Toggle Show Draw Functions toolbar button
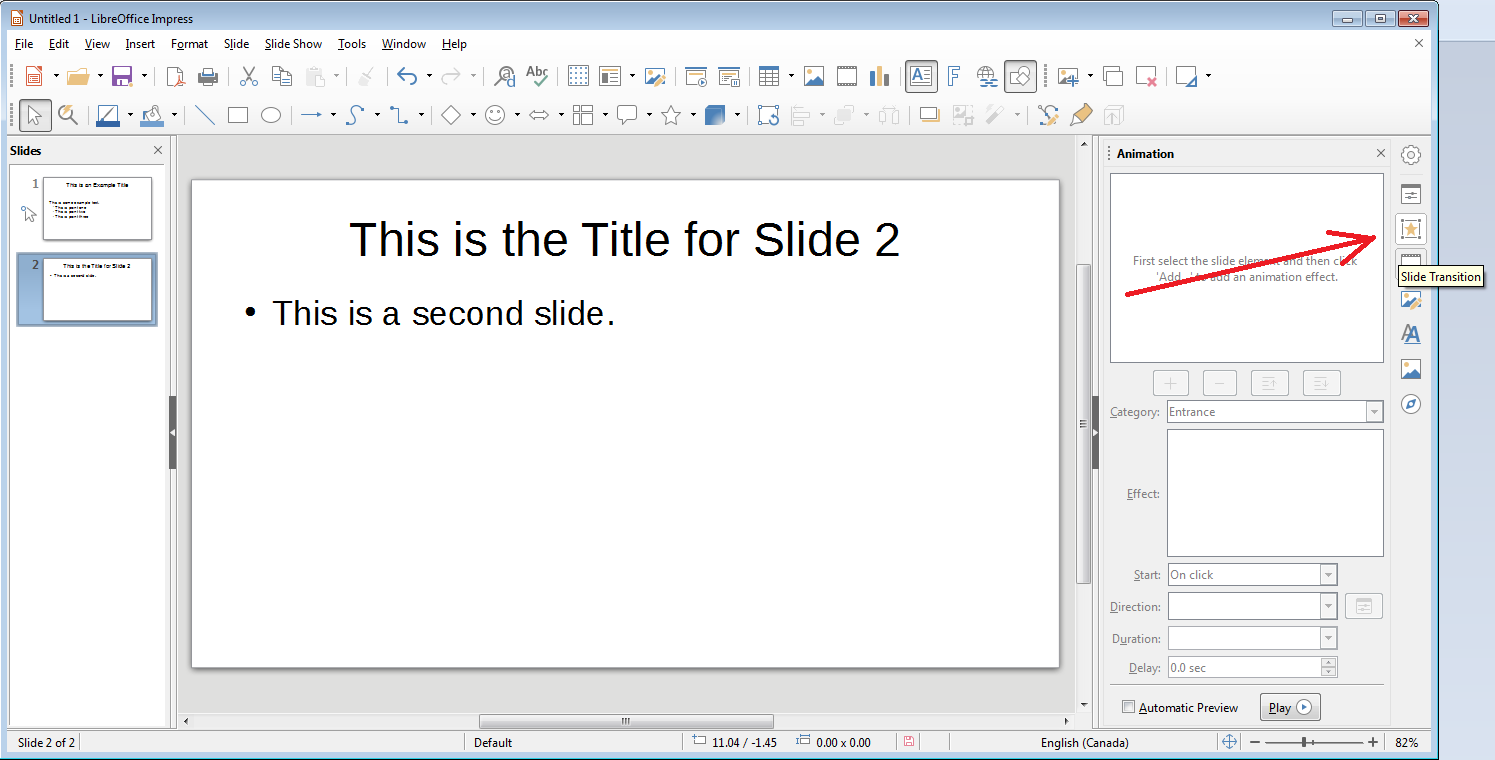This screenshot has width=1495, height=760. tap(1021, 76)
